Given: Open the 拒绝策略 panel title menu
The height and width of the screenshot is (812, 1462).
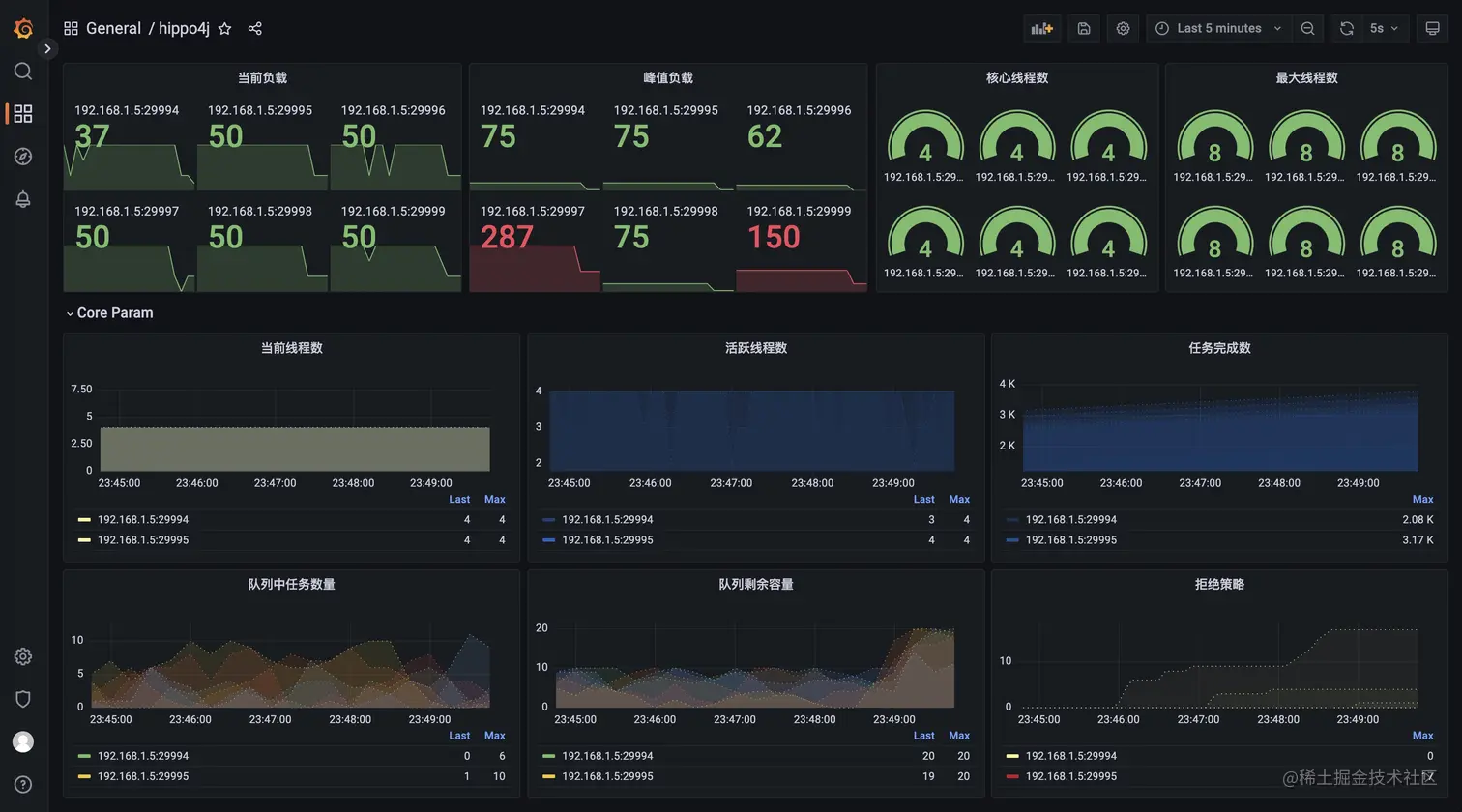Looking at the screenshot, I should (x=1219, y=584).
